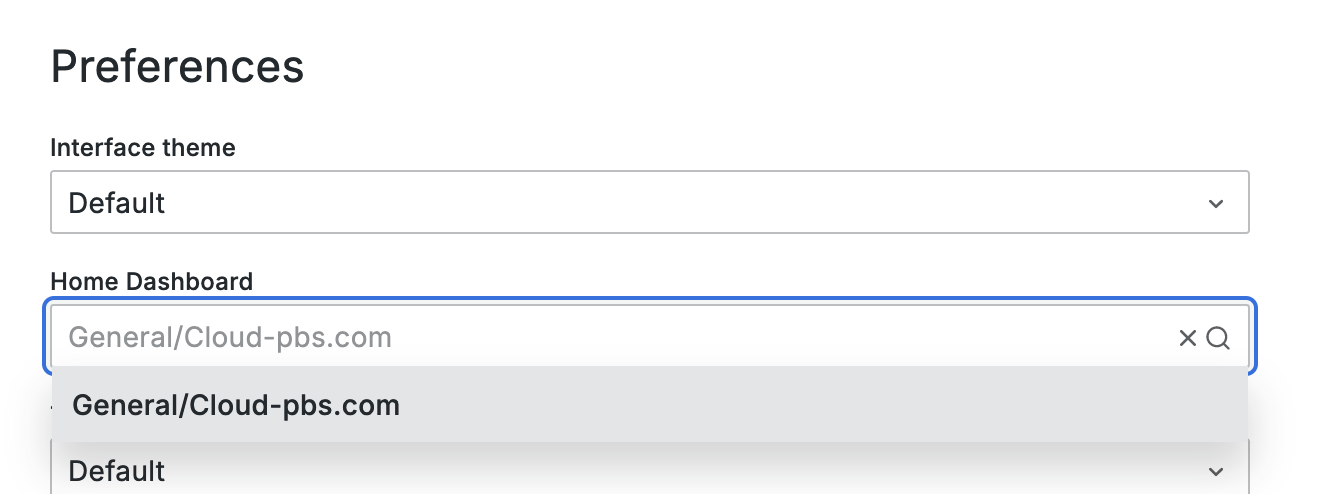Expand the Interface theme chevron arrow
The width and height of the screenshot is (1324, 494).
pos(1215,203)
